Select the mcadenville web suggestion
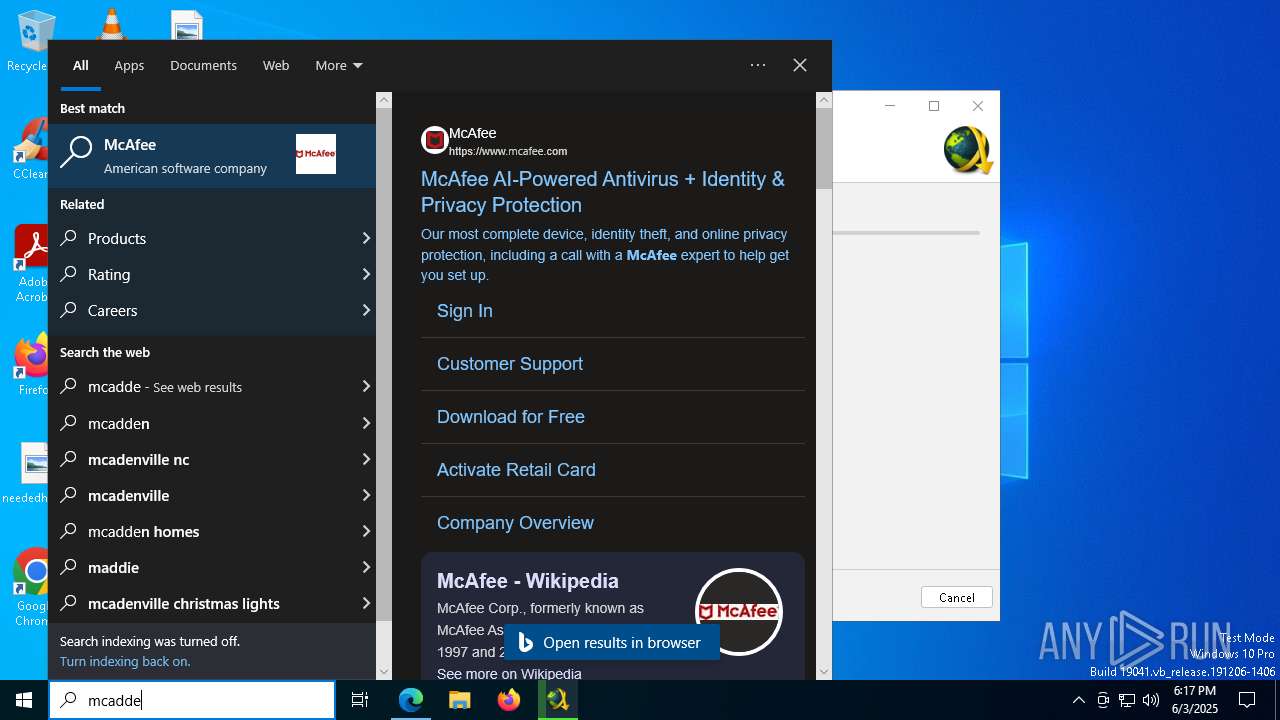Image resolution: width=1280 pixels, height=720 pixels. point(212,495)
